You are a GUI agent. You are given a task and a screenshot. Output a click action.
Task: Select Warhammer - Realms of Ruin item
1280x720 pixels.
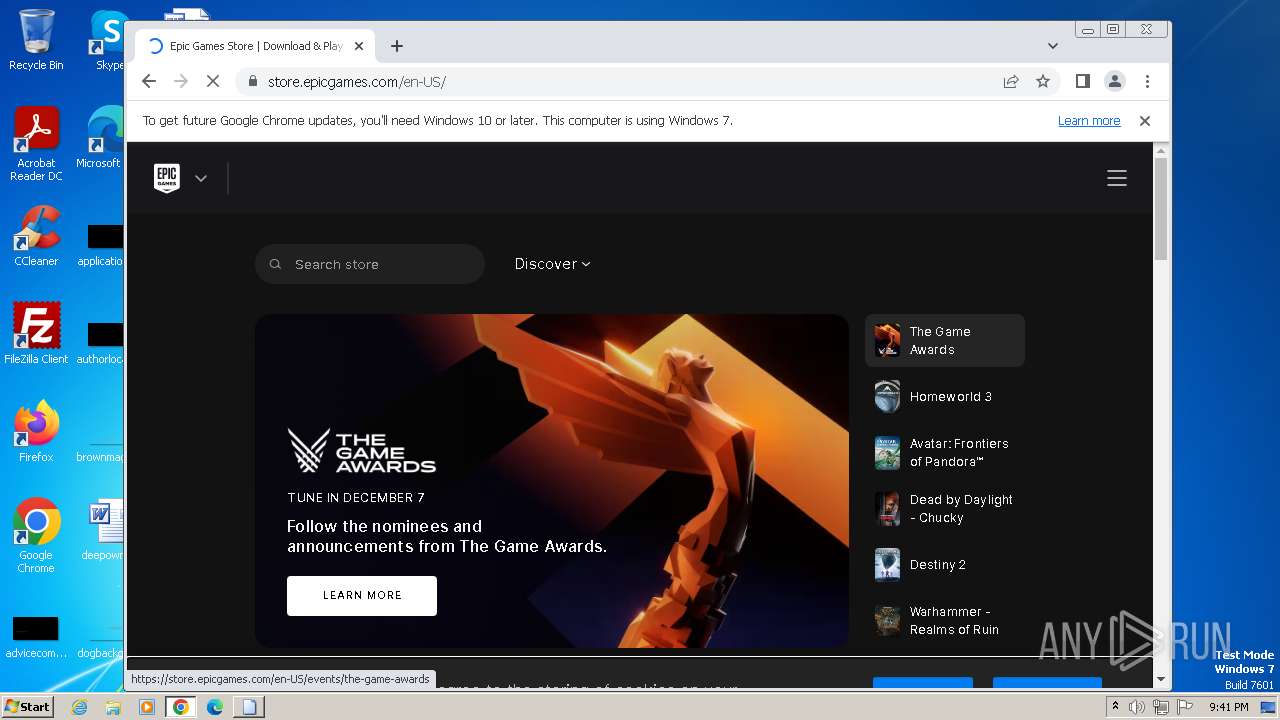pyautogui.click(x=945, y=620)
